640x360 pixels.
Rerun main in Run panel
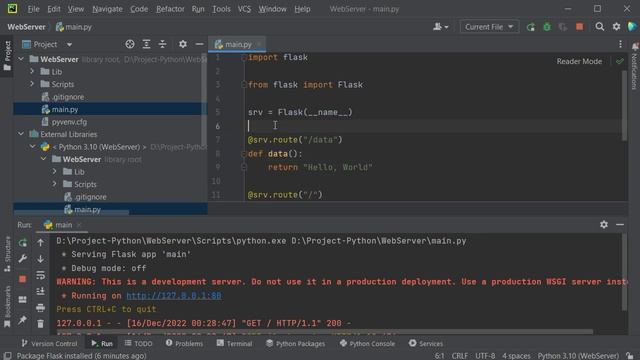pyautogui.click(x=23, y=242)
